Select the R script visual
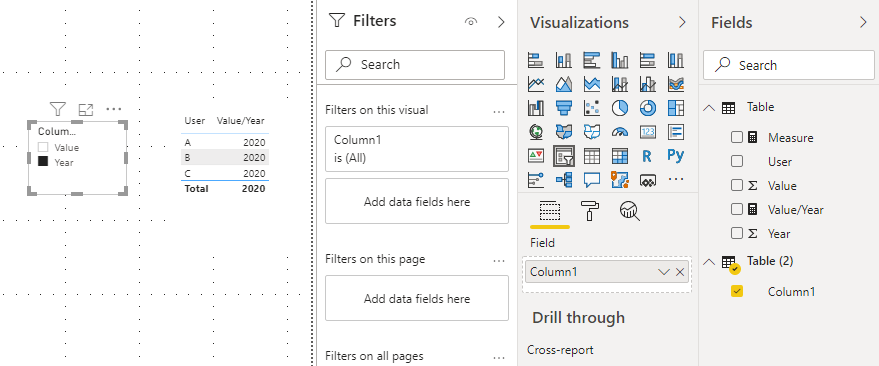The height and width of the screenshot is (366, 879). coord(647,155)
